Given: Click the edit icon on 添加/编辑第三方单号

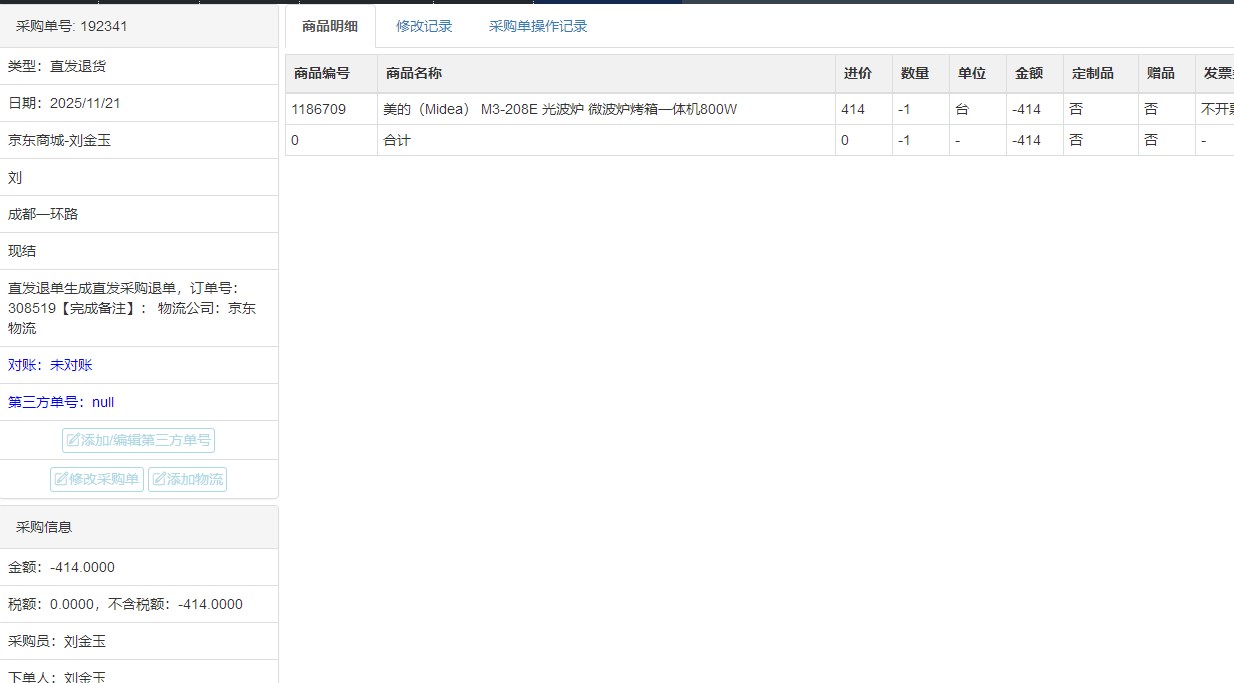Looking at the screenshot, I should pos(73,441).
